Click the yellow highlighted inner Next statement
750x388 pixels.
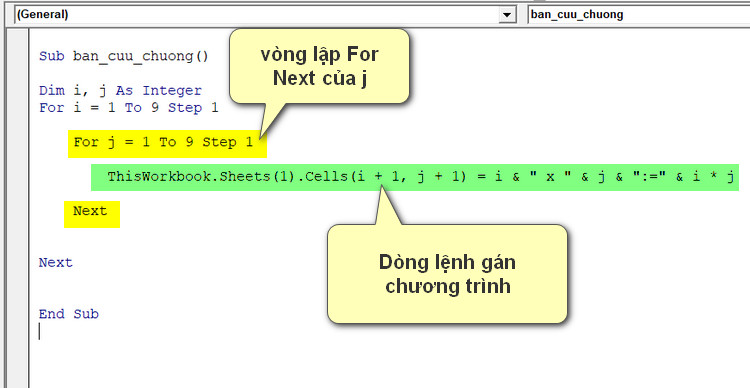92,214
